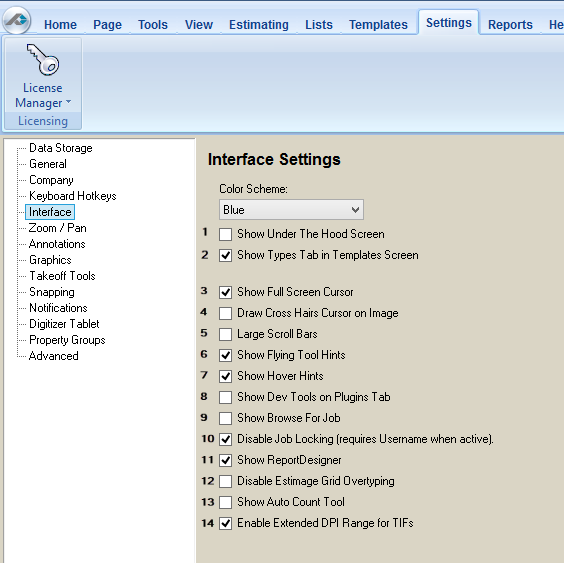
Task: Select the Interface tree item
Action: coord(50,212)
